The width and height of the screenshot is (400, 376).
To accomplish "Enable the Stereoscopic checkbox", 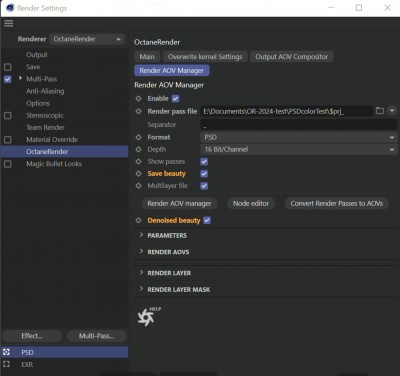I will 8,116.
